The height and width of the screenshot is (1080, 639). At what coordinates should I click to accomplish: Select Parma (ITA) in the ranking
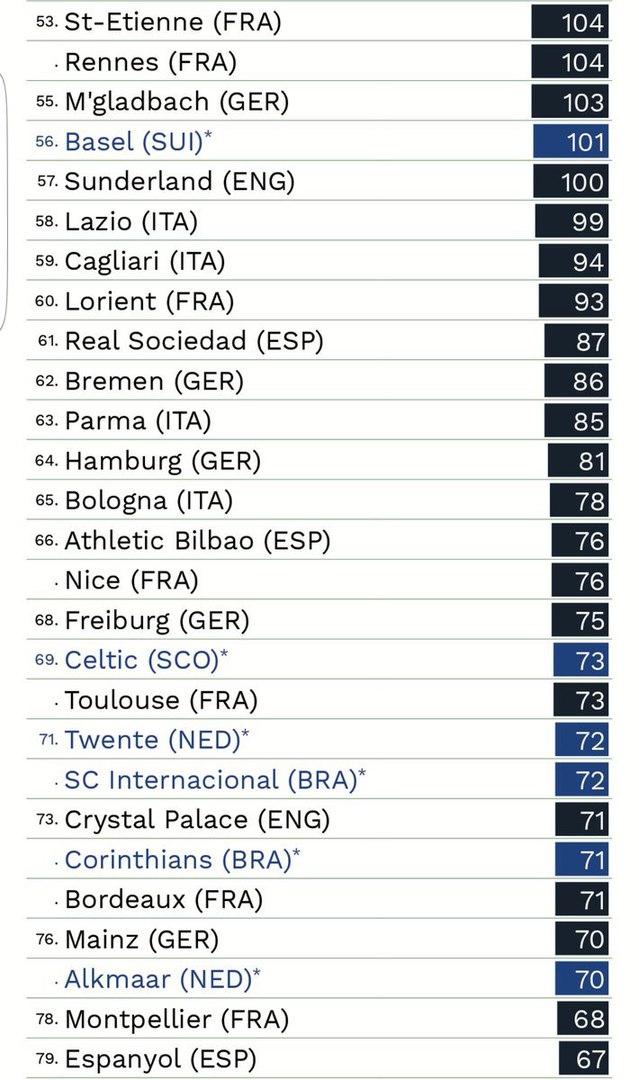click(x=138, y=421)
